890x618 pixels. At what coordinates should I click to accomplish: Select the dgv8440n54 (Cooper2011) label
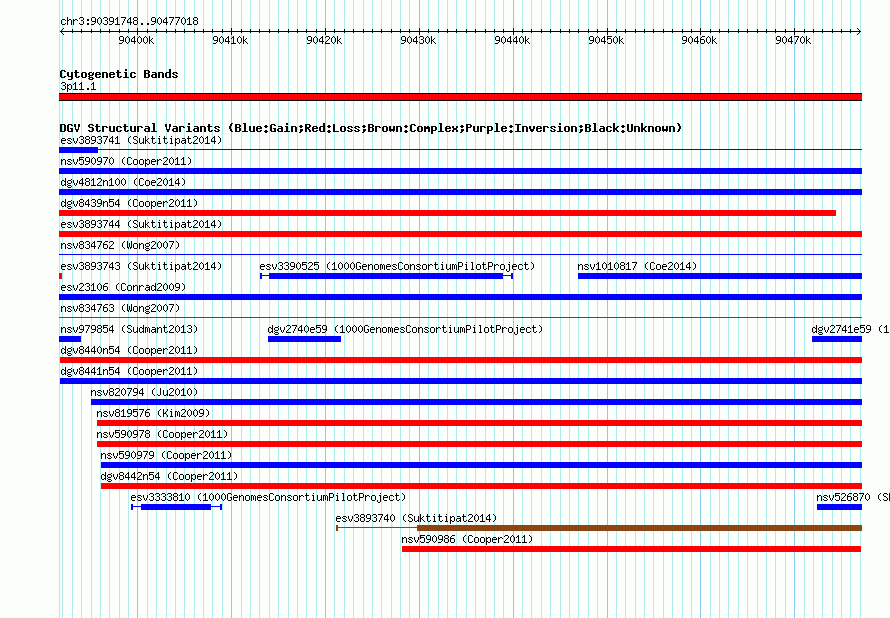click(129, 350)
